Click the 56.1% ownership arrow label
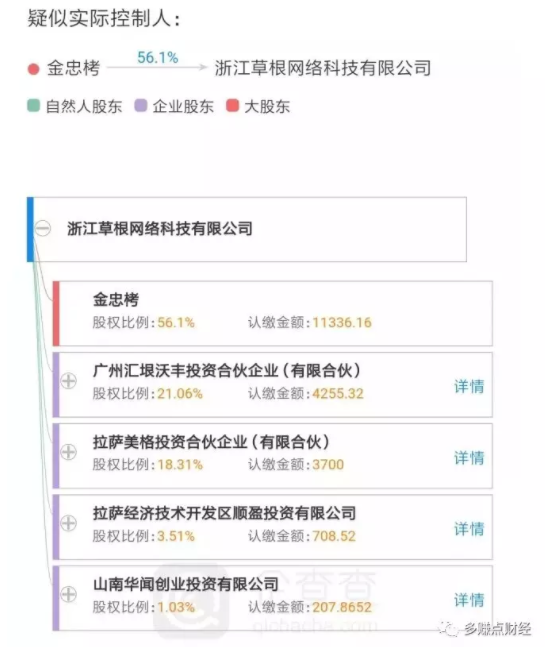The height and width of the screenshot is (647, 545). [x=158, y=58]
